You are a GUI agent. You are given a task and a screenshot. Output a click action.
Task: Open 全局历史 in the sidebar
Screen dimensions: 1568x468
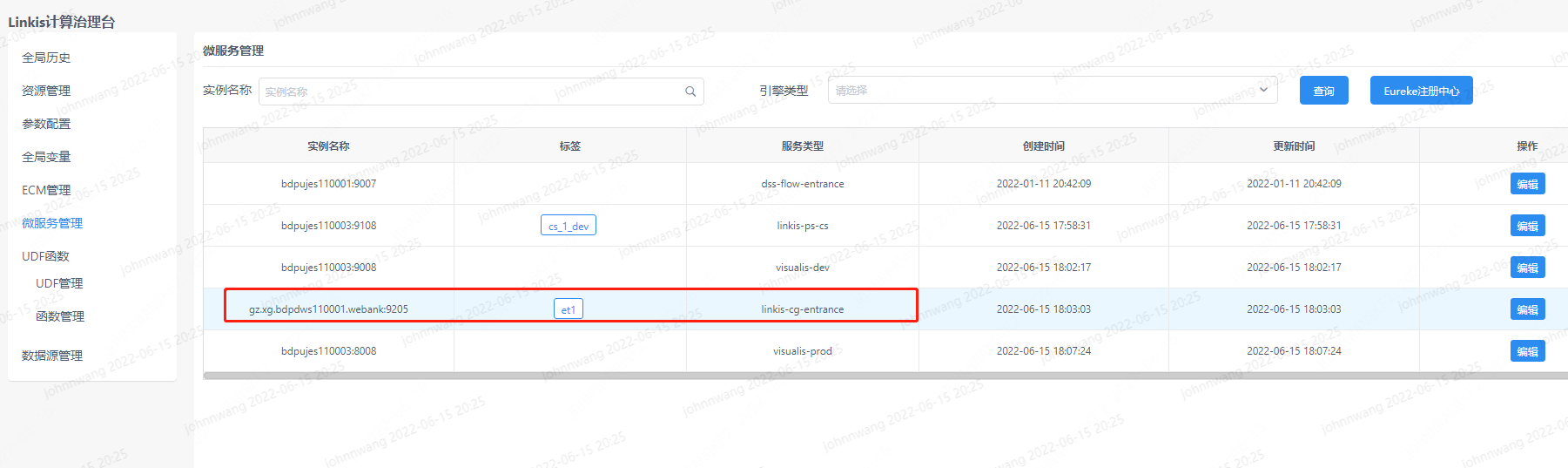46,58
